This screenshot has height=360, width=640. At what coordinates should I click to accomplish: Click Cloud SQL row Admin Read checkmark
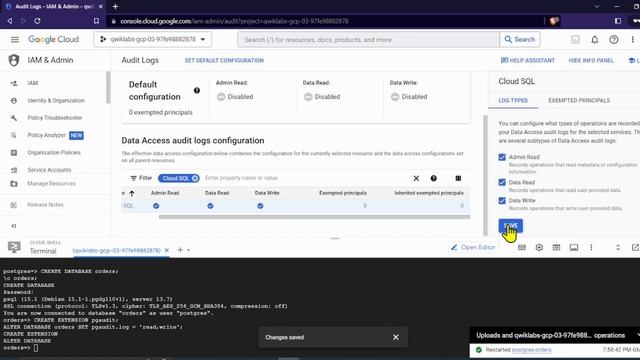156,206
